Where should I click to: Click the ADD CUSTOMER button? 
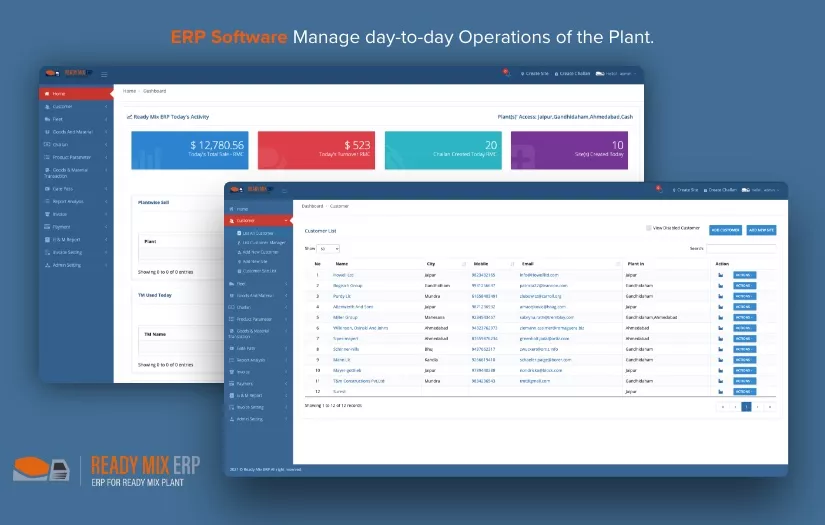(x=725, y=230)
